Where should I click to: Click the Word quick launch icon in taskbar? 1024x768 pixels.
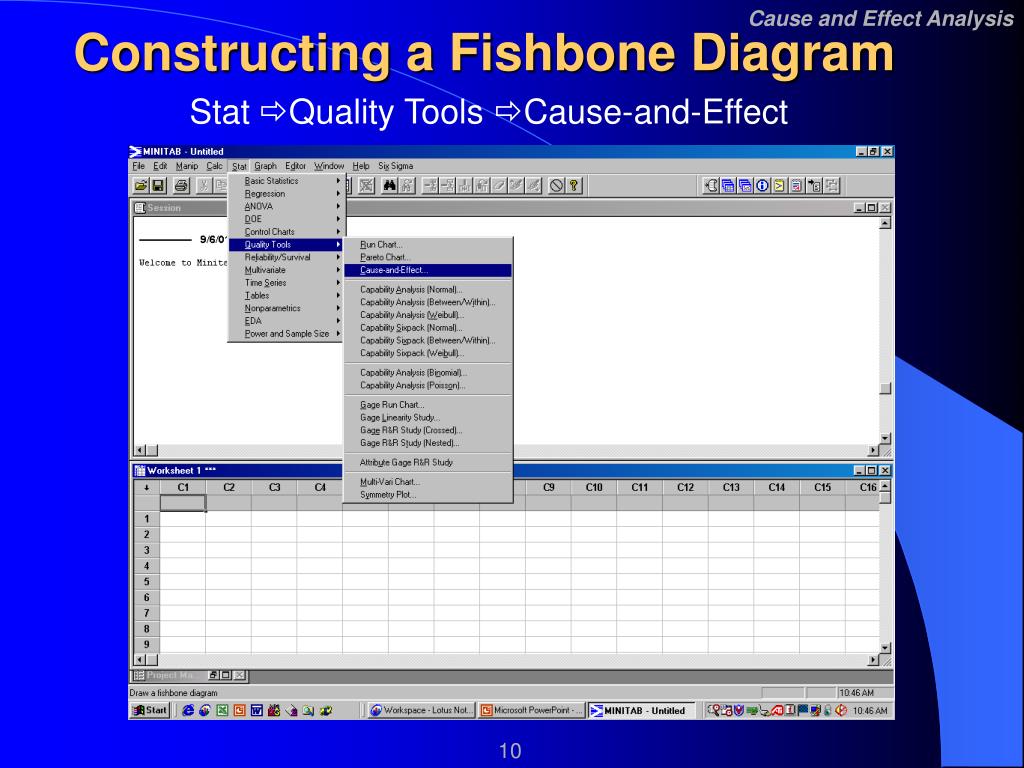[x=257, y=711]
